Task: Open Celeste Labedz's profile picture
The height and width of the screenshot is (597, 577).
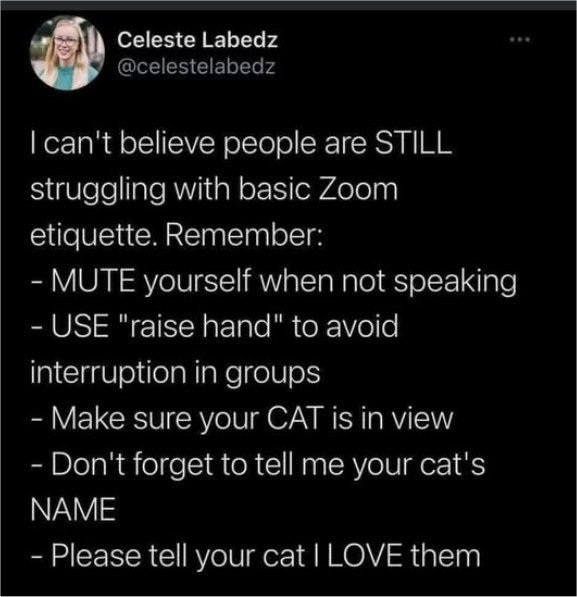Action: [x=67, y=53]
